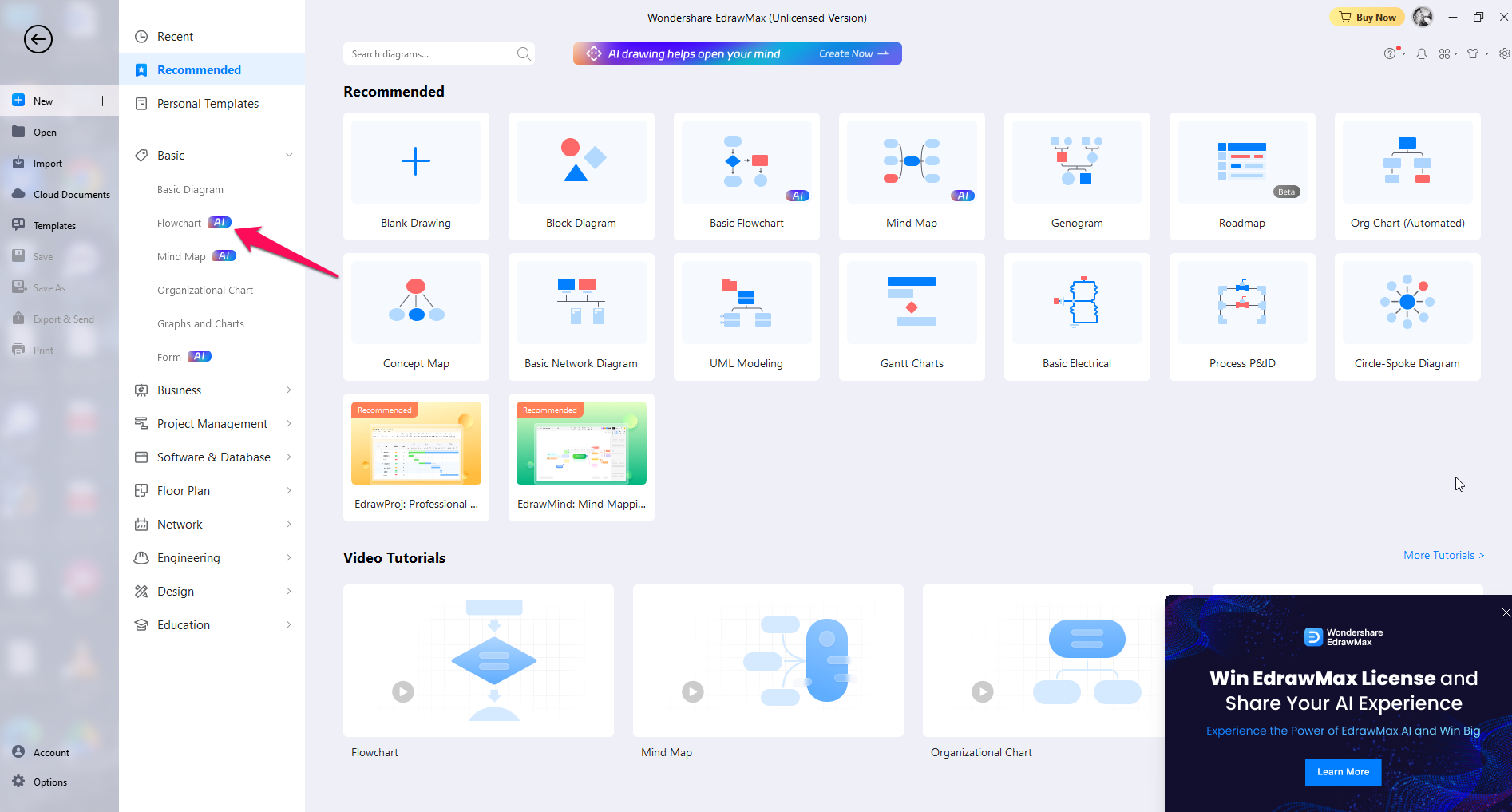1512x812 pixels.
Task: Click Create Now on AI banner
Action: coord(853,53)
